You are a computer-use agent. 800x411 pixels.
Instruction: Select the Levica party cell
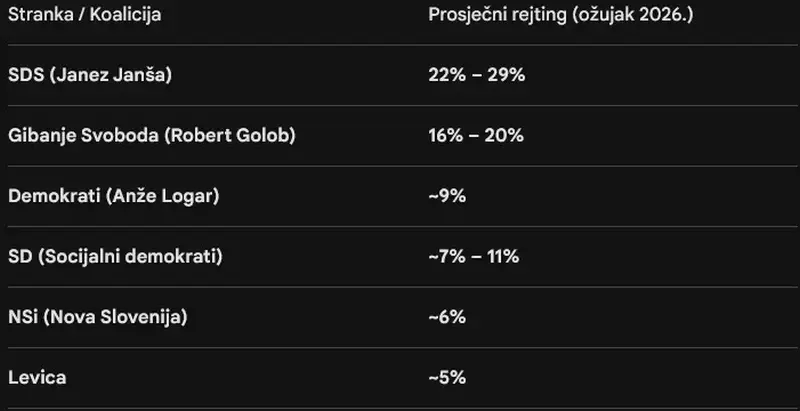click(x=36, y=378)
